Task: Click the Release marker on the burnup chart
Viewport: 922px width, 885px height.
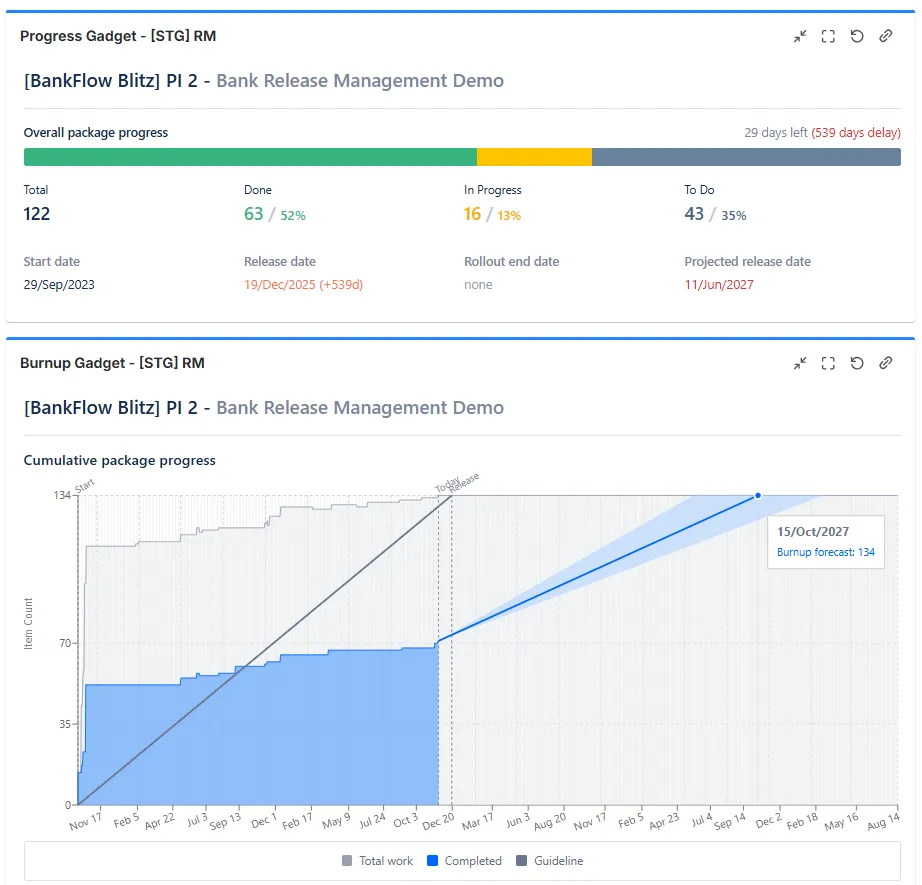Action: coord(462,483)
